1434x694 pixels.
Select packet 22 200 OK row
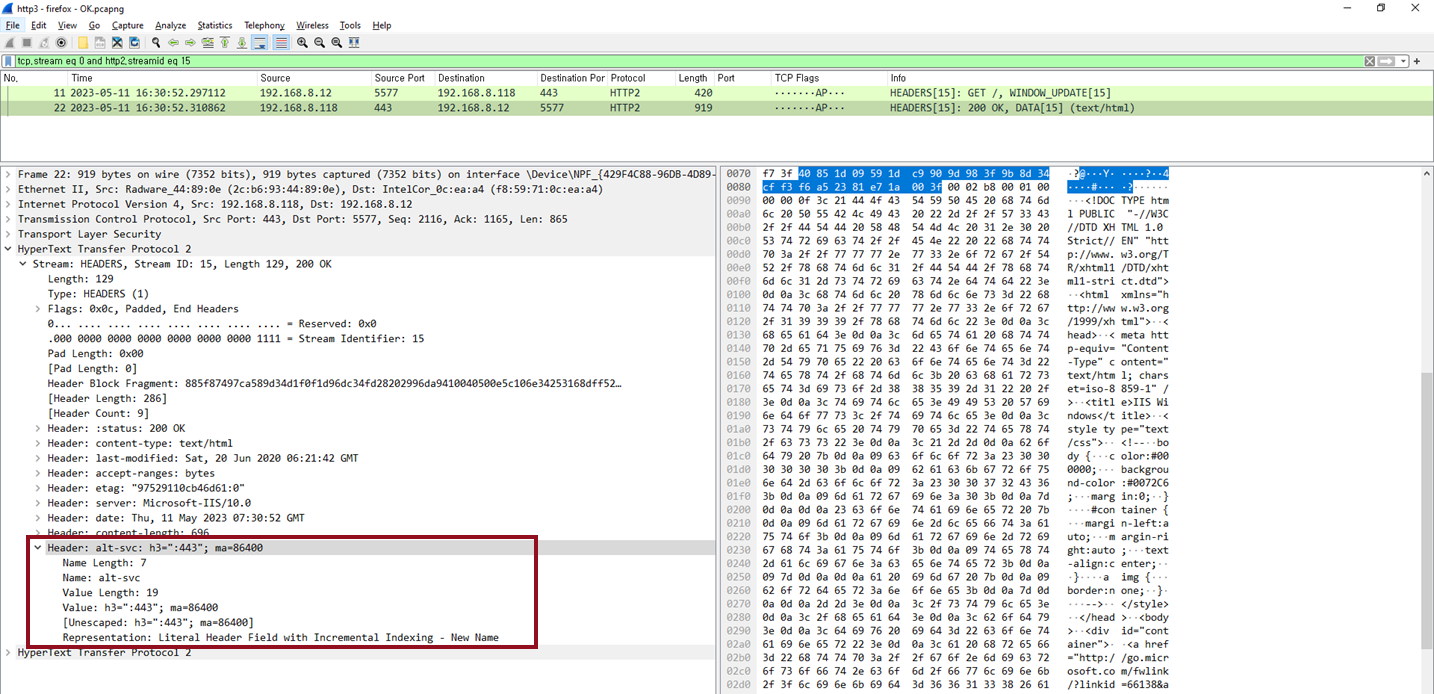[716, 108]
